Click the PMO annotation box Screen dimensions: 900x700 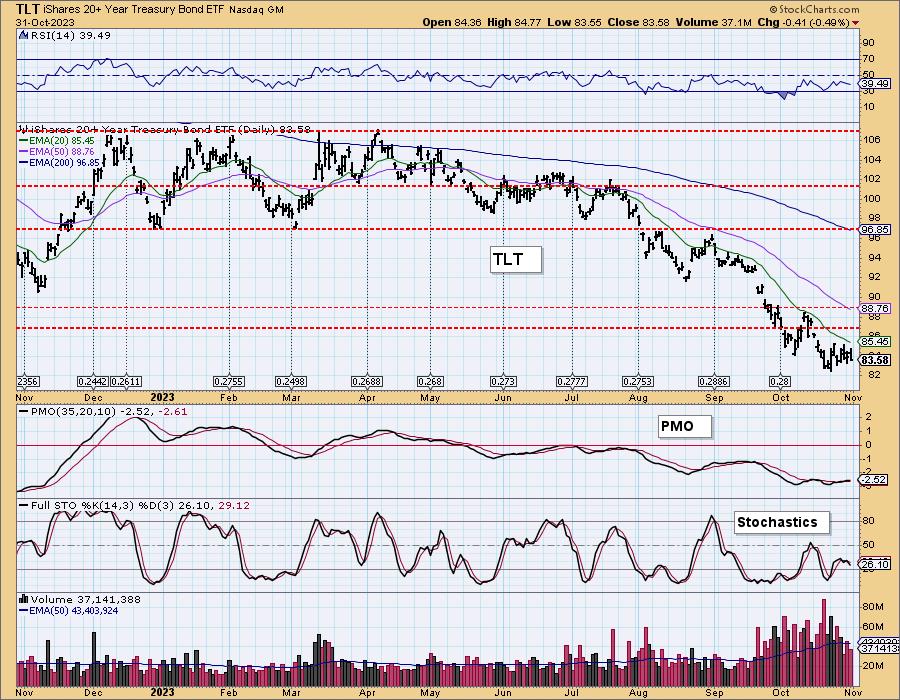coord(684,426)
